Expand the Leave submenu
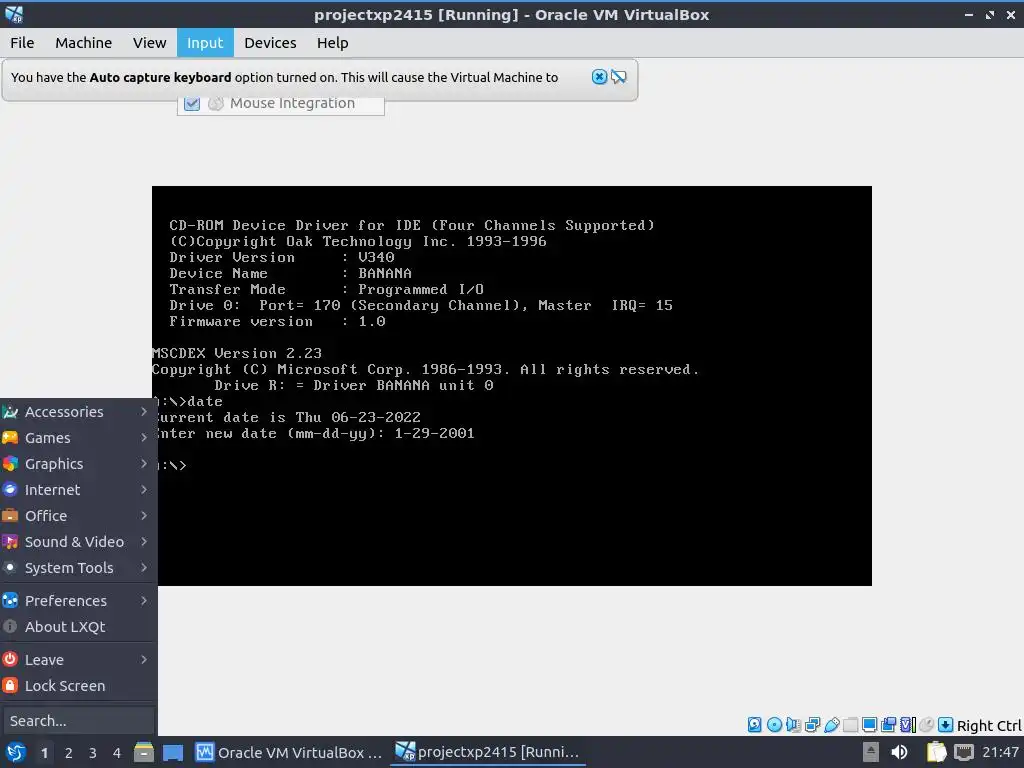The width and height of the screenshot is (1024, 768). click(x=77, y=660)
